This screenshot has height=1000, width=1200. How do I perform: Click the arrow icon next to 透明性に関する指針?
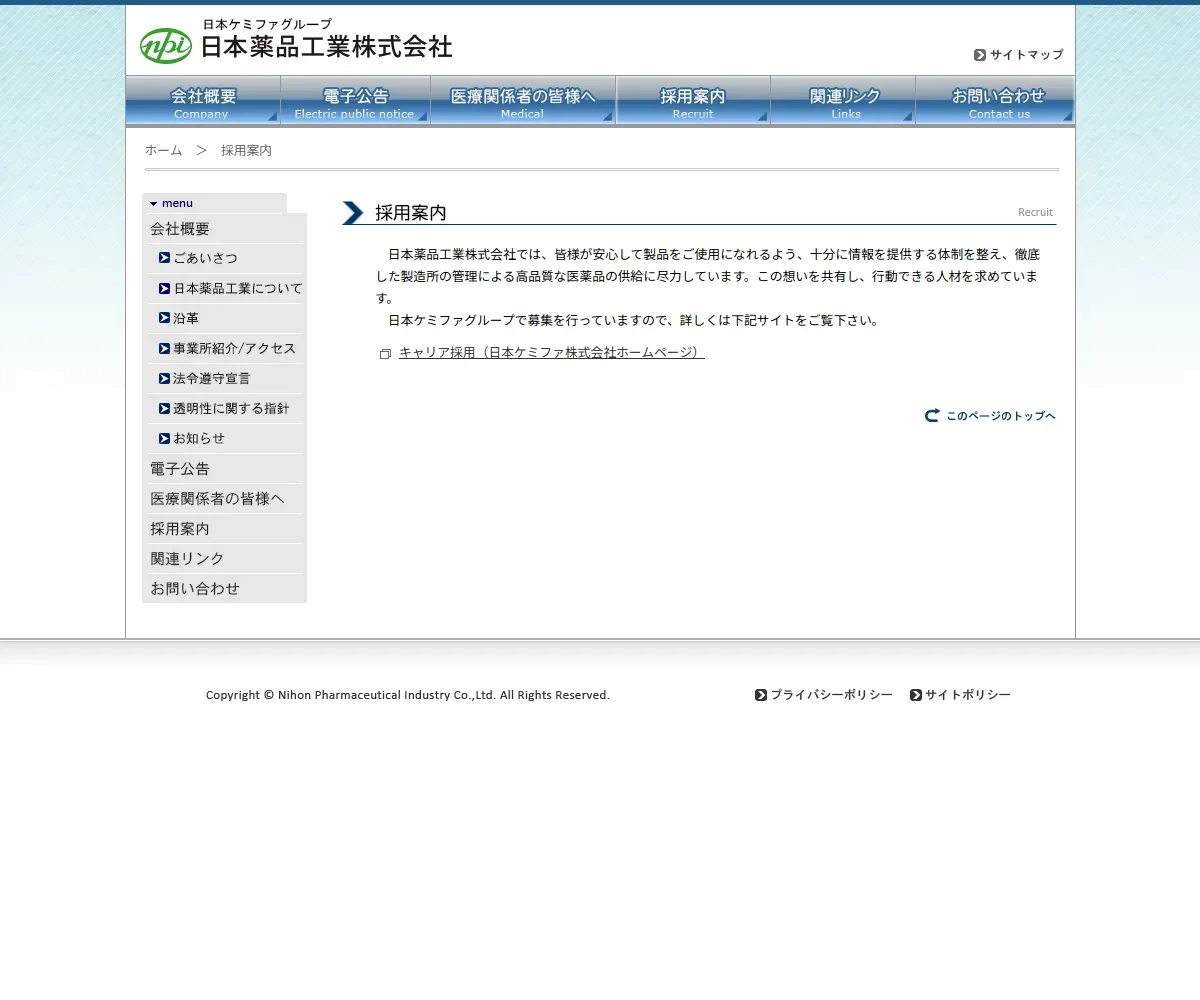click(165, 408)
